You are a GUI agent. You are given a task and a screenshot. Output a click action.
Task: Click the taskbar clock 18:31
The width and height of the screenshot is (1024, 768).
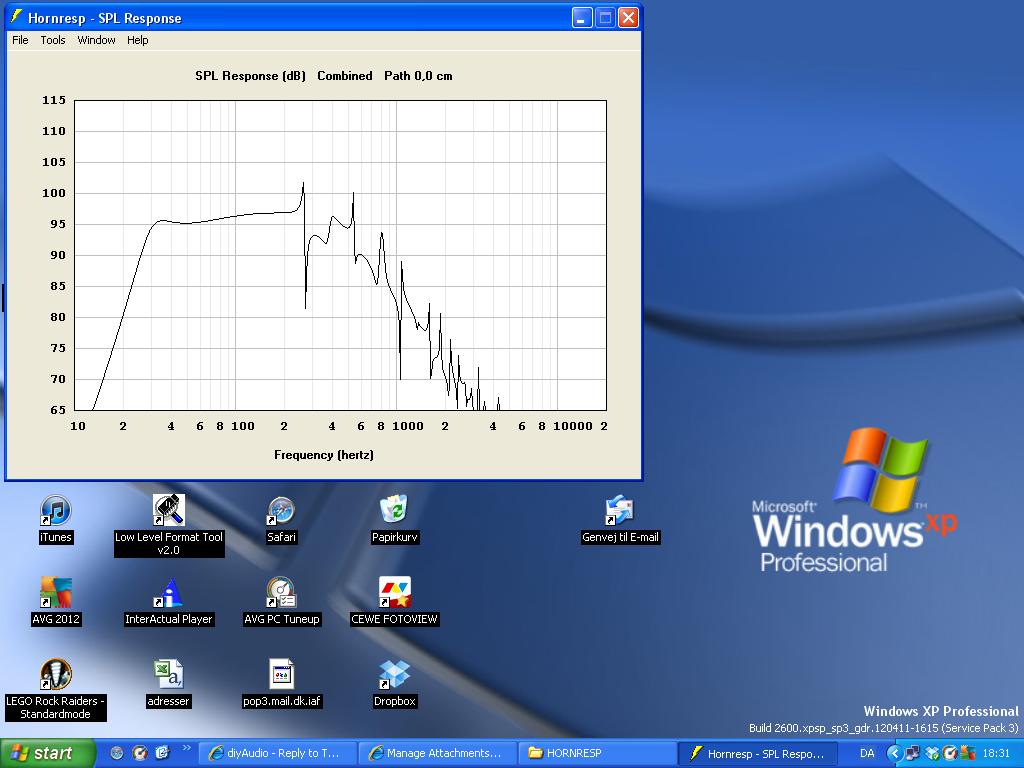point(996,754)
